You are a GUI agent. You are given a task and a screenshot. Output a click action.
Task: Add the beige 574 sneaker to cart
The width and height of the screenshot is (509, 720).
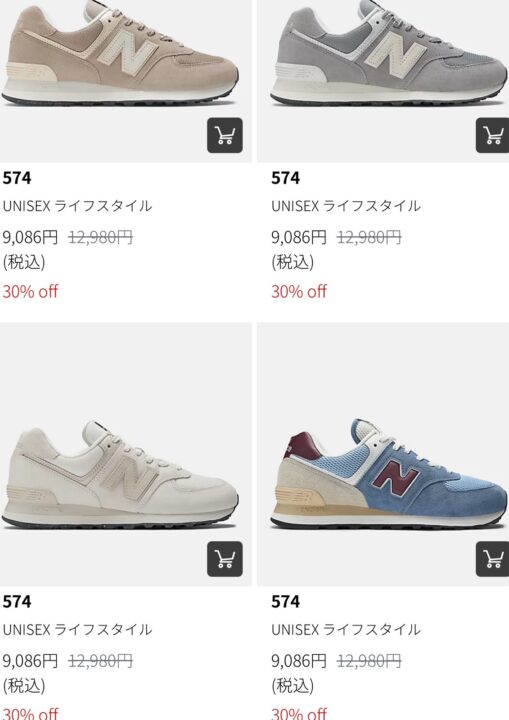pyautogui.click(x=225, y=135)
